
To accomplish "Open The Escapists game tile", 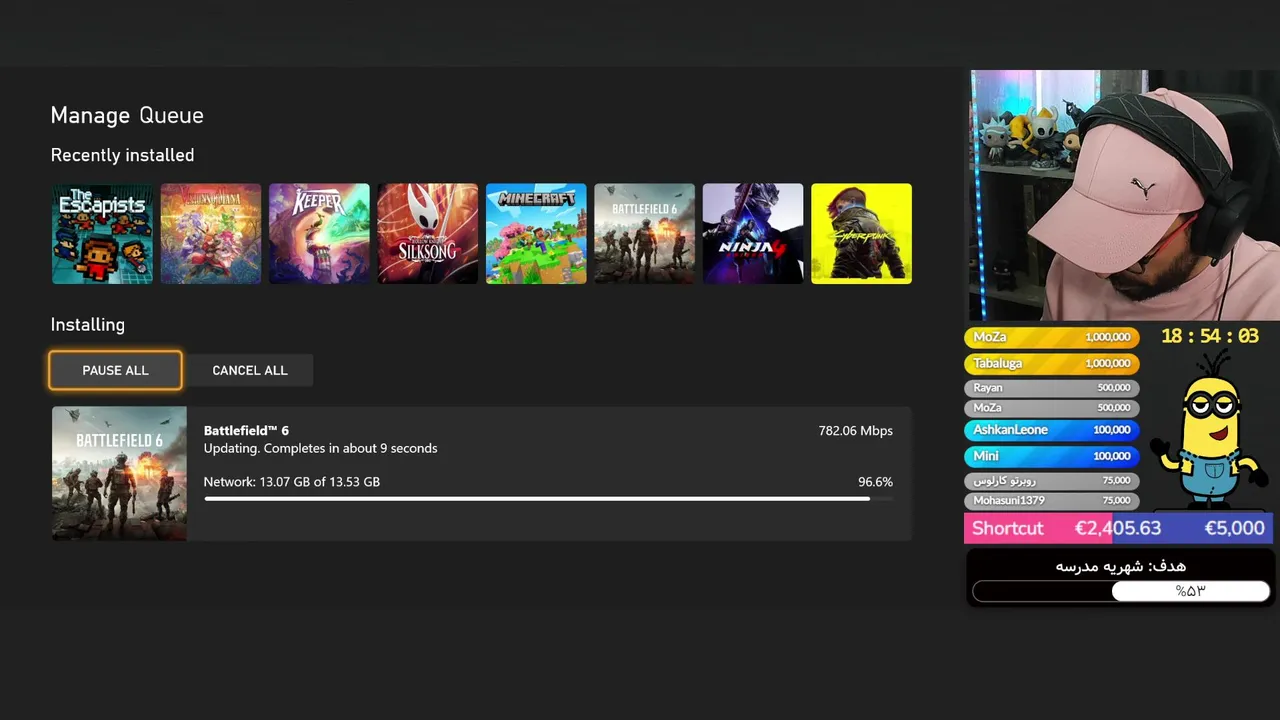I will click(102, 233).
